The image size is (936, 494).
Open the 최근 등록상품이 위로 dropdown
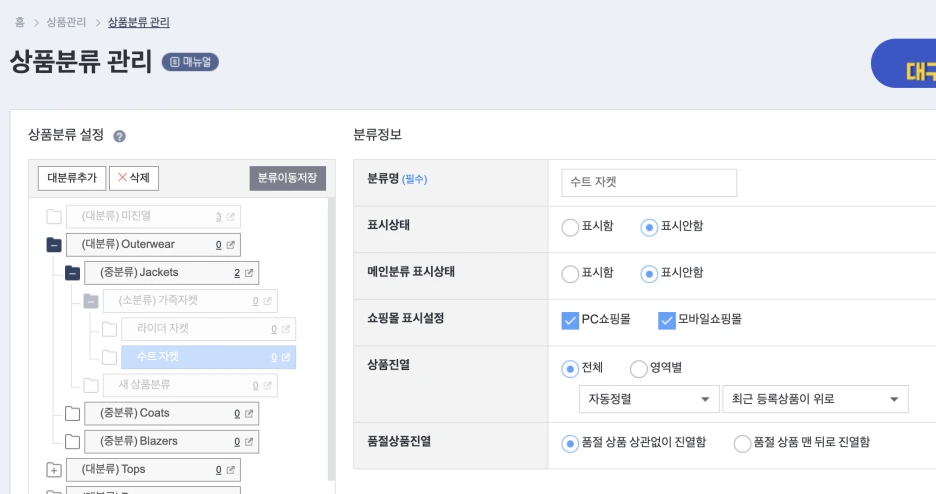(x=814, y=399)
